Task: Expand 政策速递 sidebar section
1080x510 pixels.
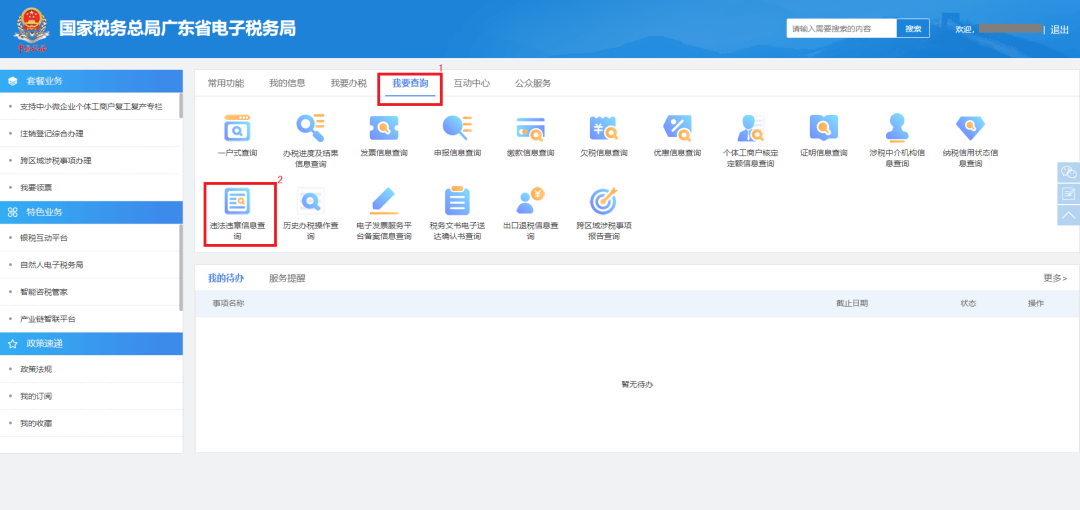Action: tap(92, 343)
